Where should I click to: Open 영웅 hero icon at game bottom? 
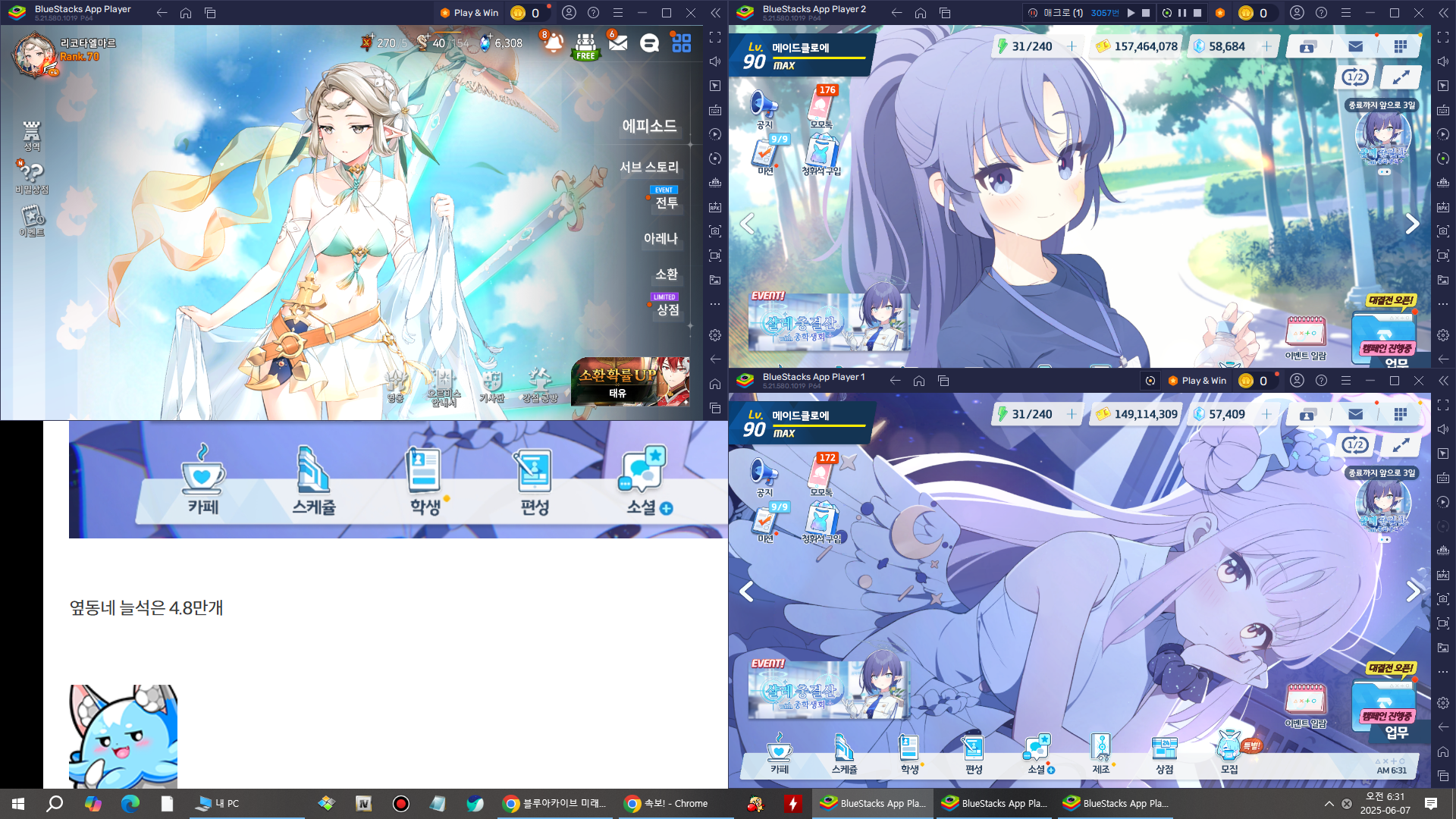395,385
